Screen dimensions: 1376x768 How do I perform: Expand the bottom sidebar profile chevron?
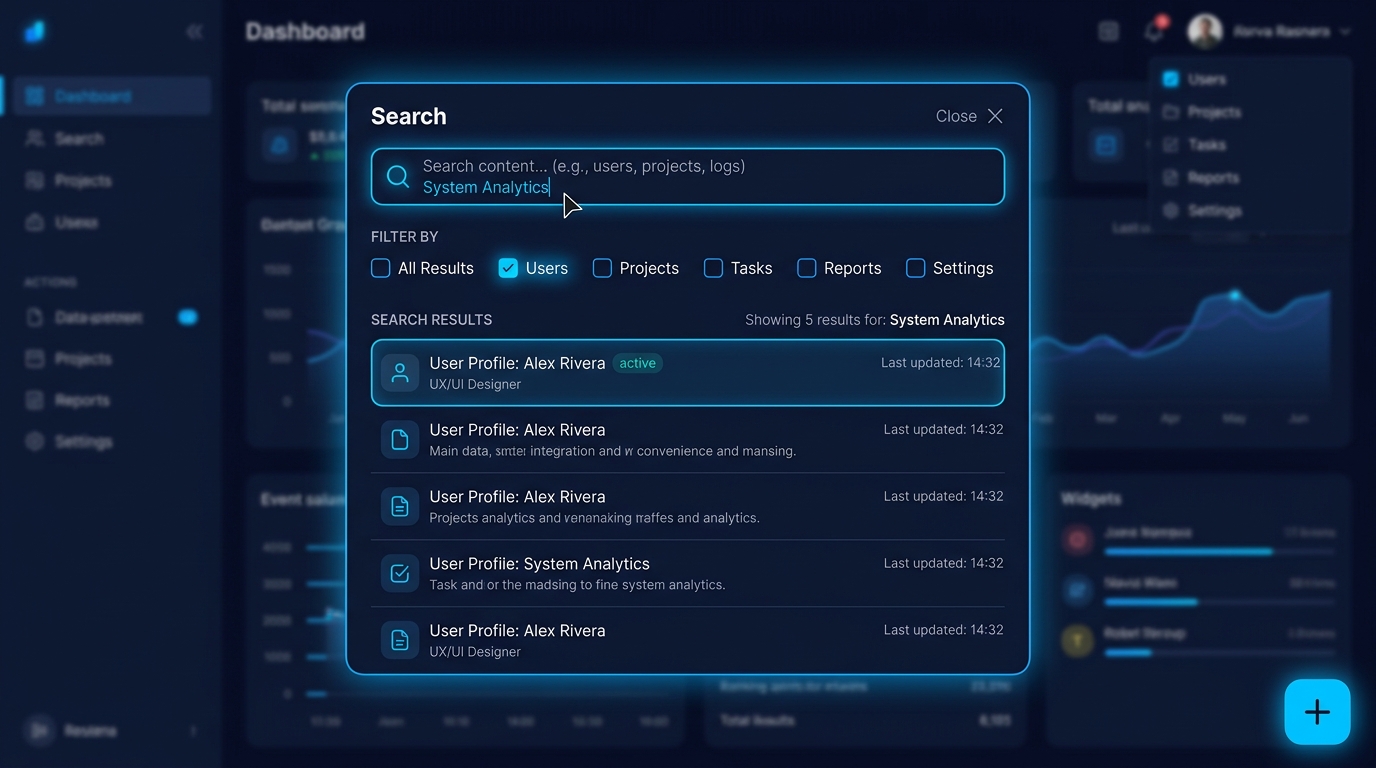click(193, 731)
